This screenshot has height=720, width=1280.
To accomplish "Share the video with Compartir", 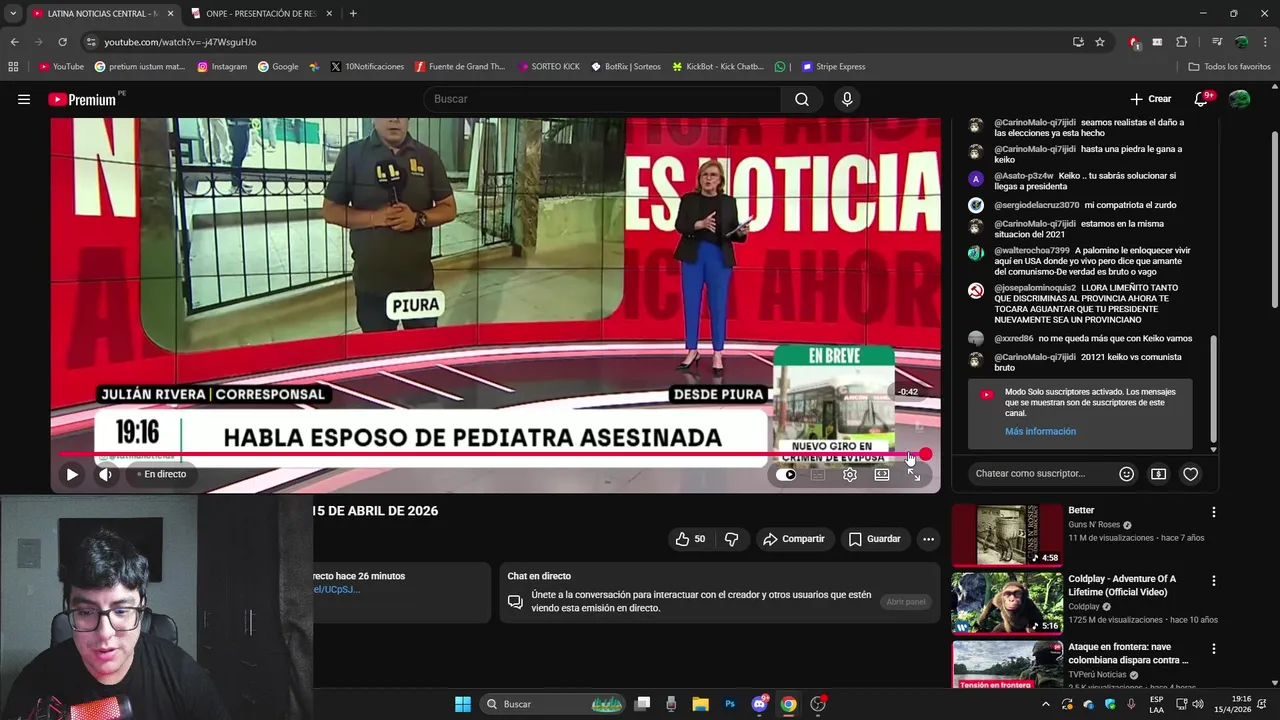I will coord(794,539).
